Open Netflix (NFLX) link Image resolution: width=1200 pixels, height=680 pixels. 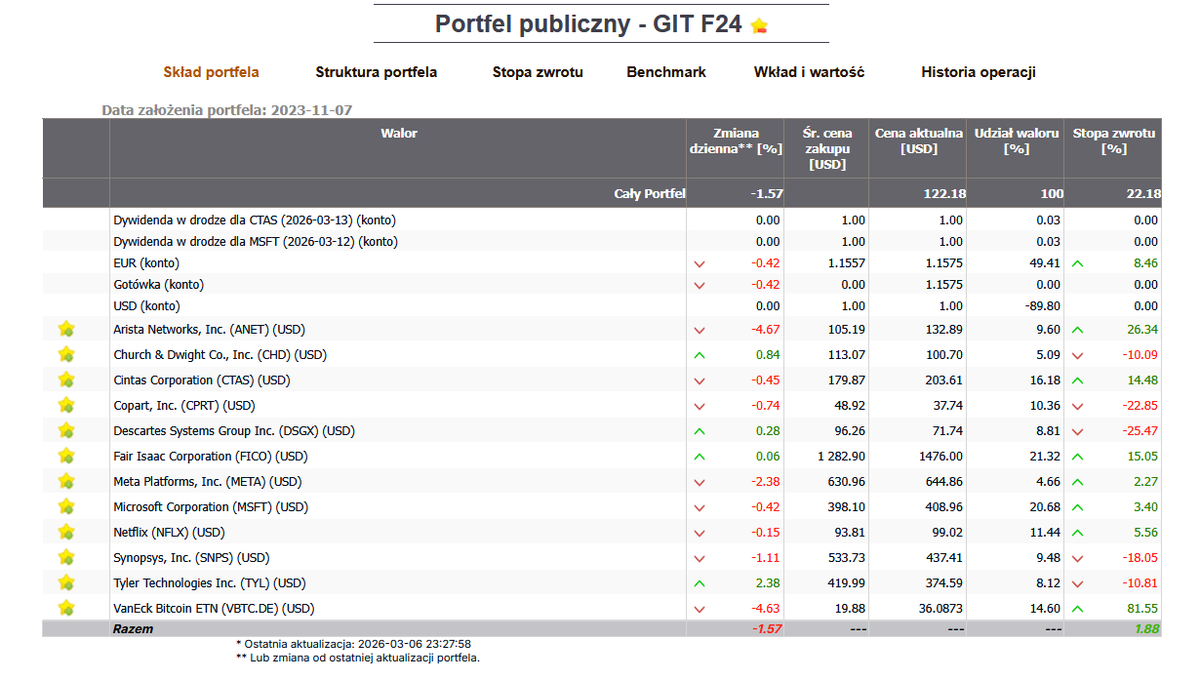pos(169,532)
